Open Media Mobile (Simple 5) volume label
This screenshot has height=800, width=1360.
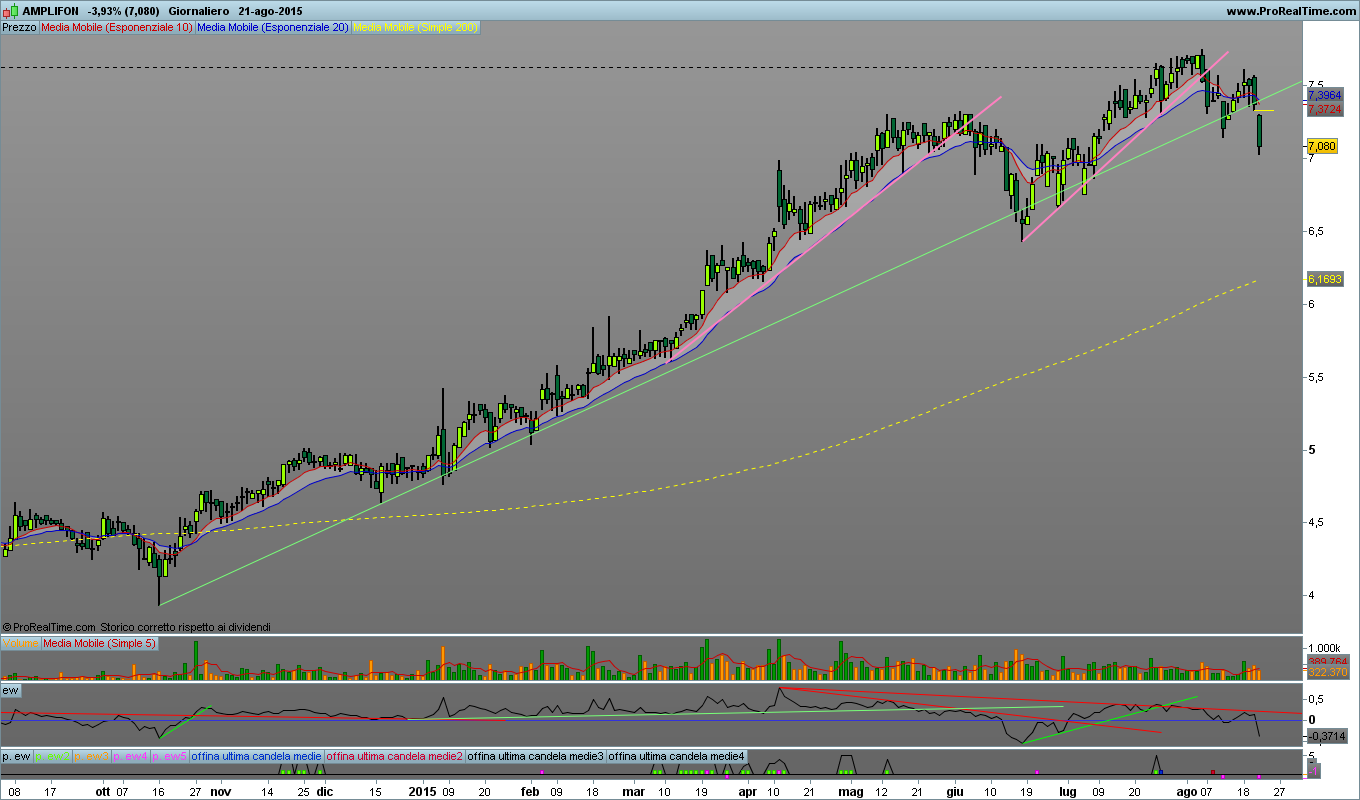point(99,643)
